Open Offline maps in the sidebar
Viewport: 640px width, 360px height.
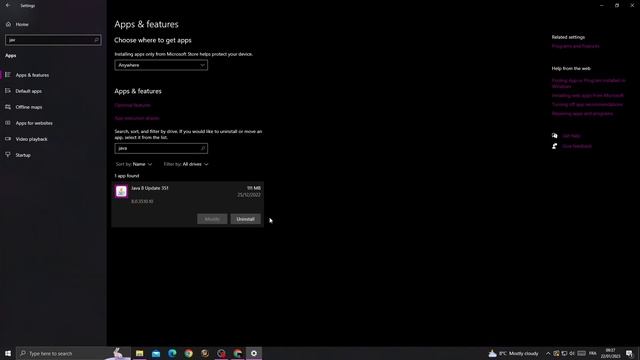click(x=29, y=107)
